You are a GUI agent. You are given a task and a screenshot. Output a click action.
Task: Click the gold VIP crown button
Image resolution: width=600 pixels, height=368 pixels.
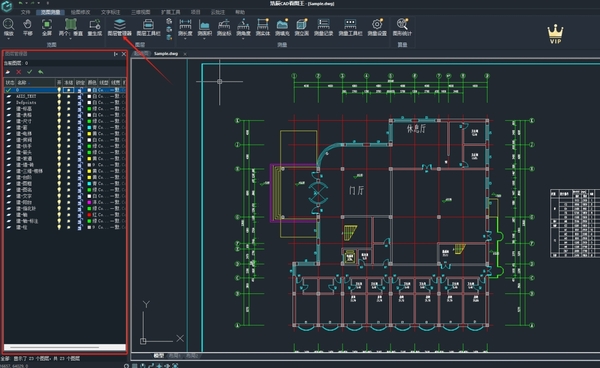555,34
